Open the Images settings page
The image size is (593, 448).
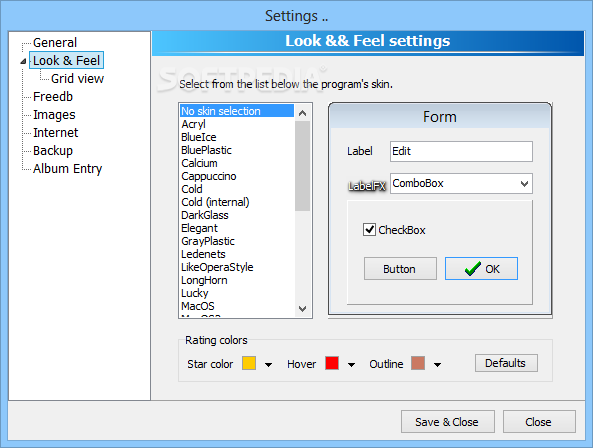54,115
